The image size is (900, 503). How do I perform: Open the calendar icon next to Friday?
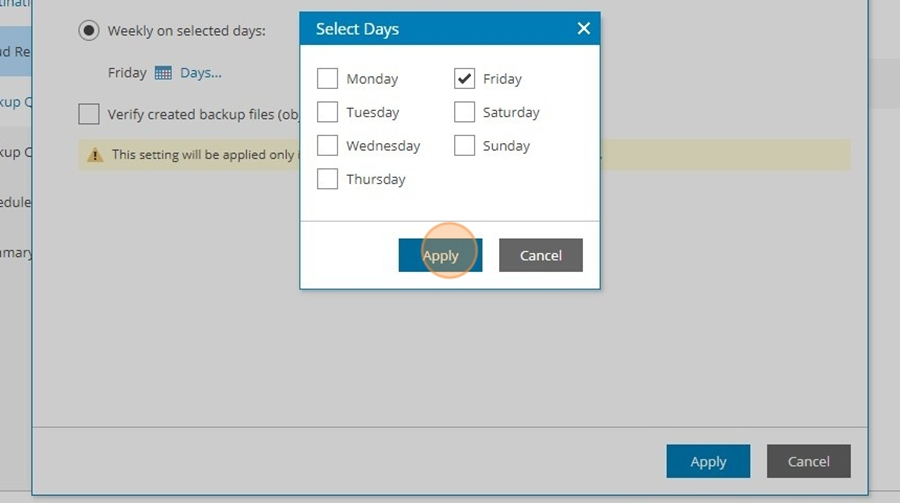[163, 73]
